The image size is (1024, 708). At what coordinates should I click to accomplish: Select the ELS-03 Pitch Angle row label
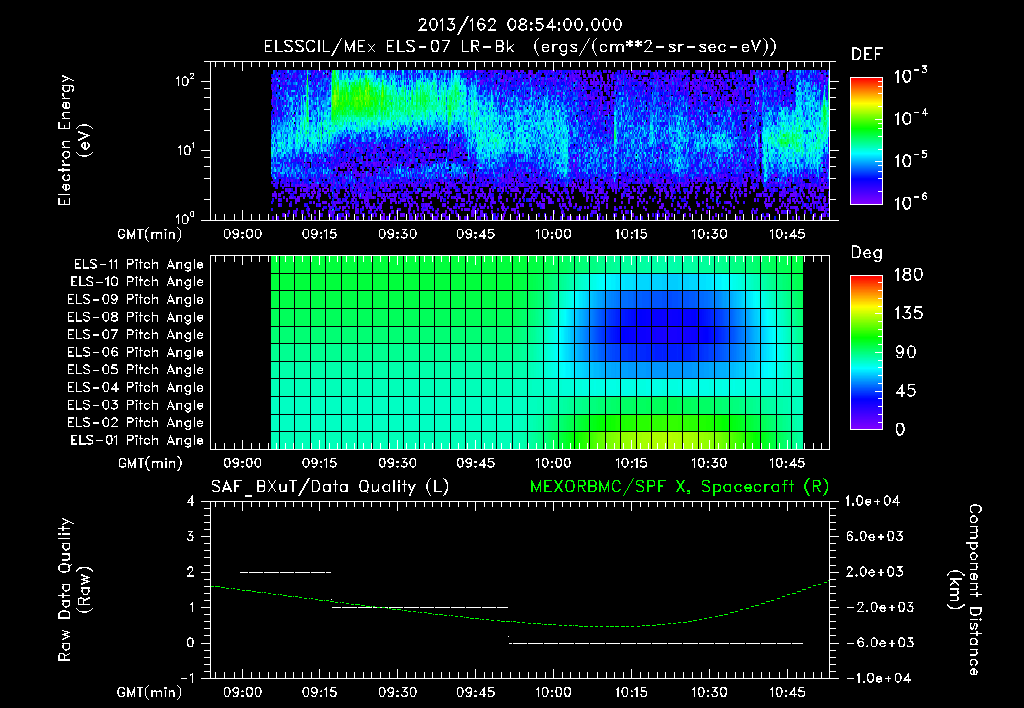click(x=136, y=406)
